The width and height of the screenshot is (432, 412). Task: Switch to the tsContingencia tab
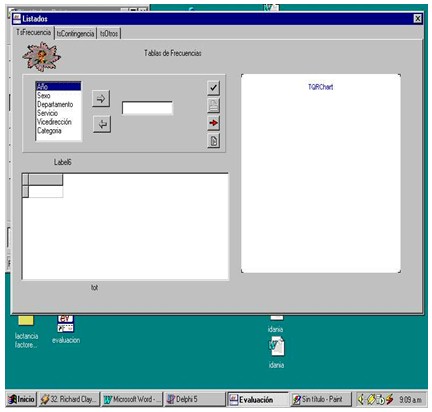[x=75, y=34]
